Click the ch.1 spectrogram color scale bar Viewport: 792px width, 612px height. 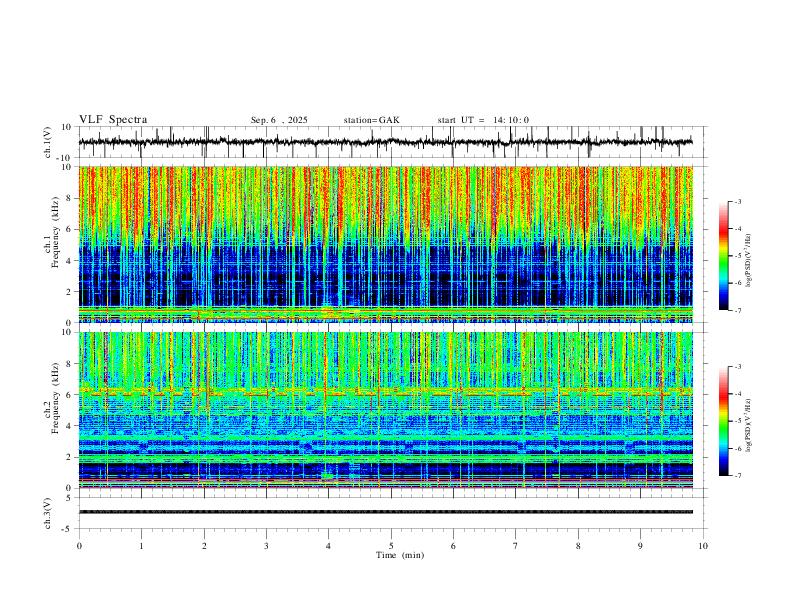723,256
